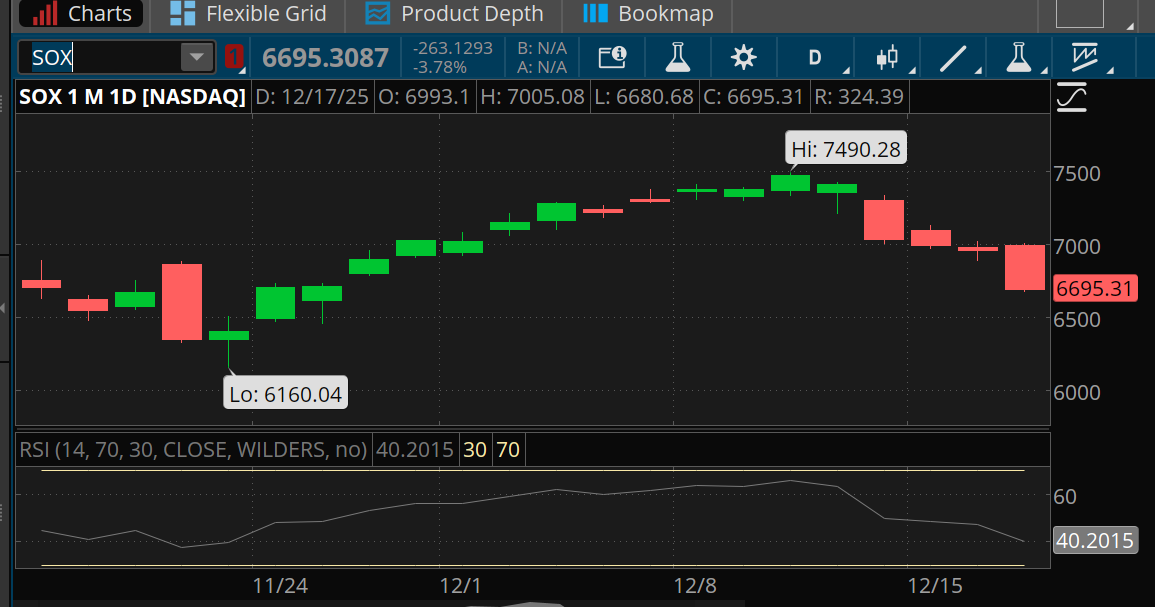The height and width of the screenshot is (607, 1155).
Task: Click the Lo: 6160.04 price bubble
Action: coord(285,394)
